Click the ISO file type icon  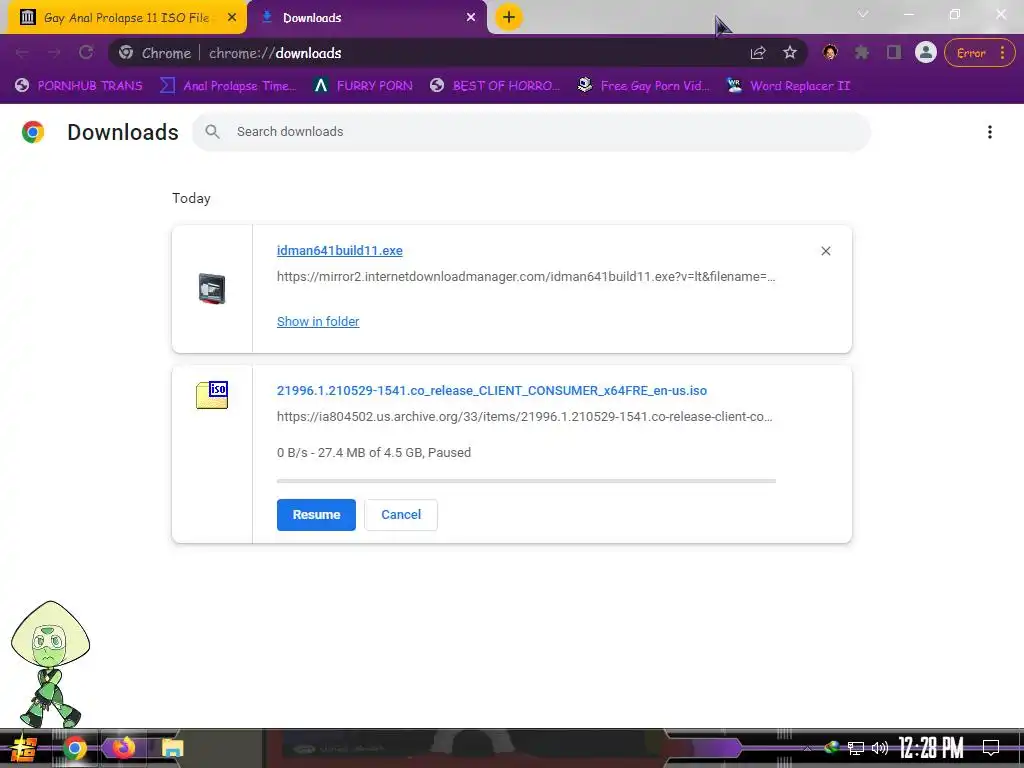212,395
